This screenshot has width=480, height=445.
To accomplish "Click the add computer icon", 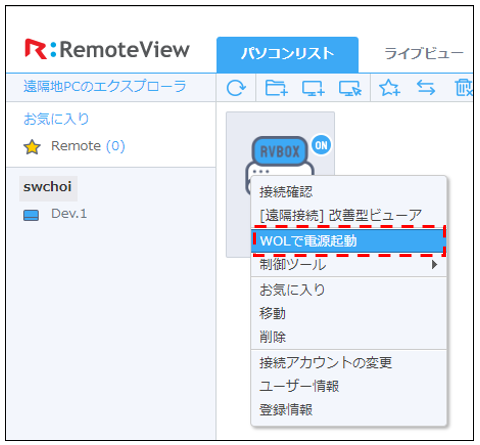I will tap(313, 88).
